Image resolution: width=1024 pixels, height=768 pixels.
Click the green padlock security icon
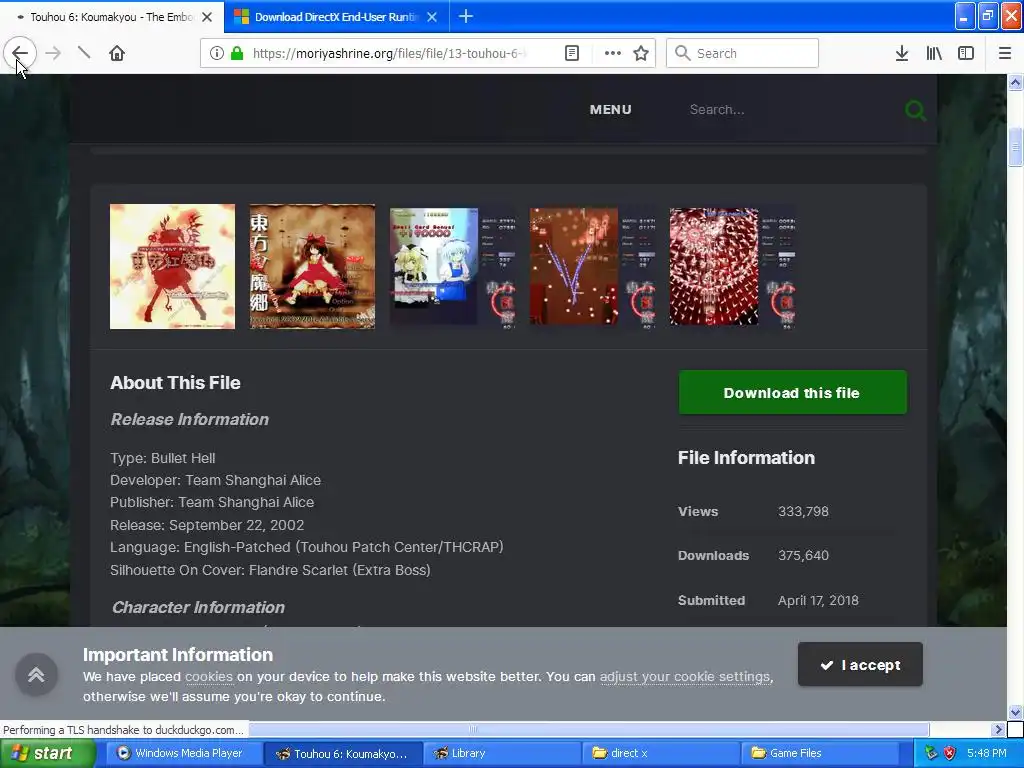[237, 53]
